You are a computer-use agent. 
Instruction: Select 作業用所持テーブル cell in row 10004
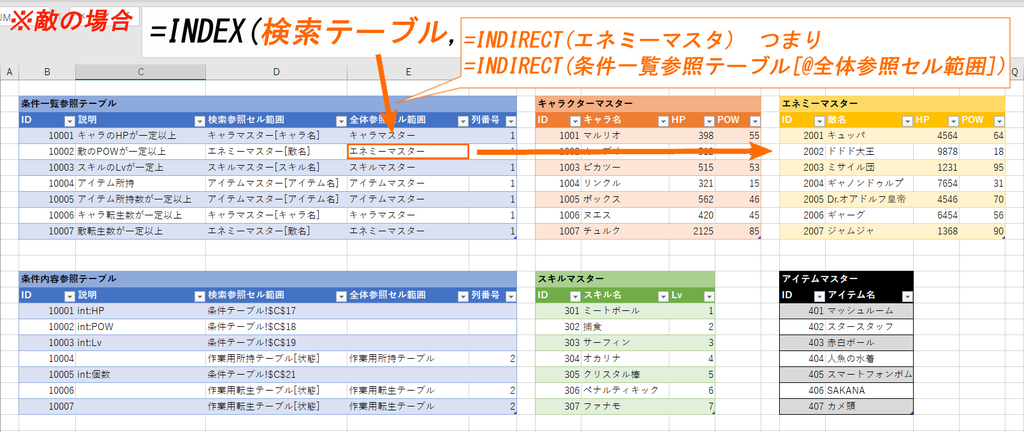[x=408, y=358]
